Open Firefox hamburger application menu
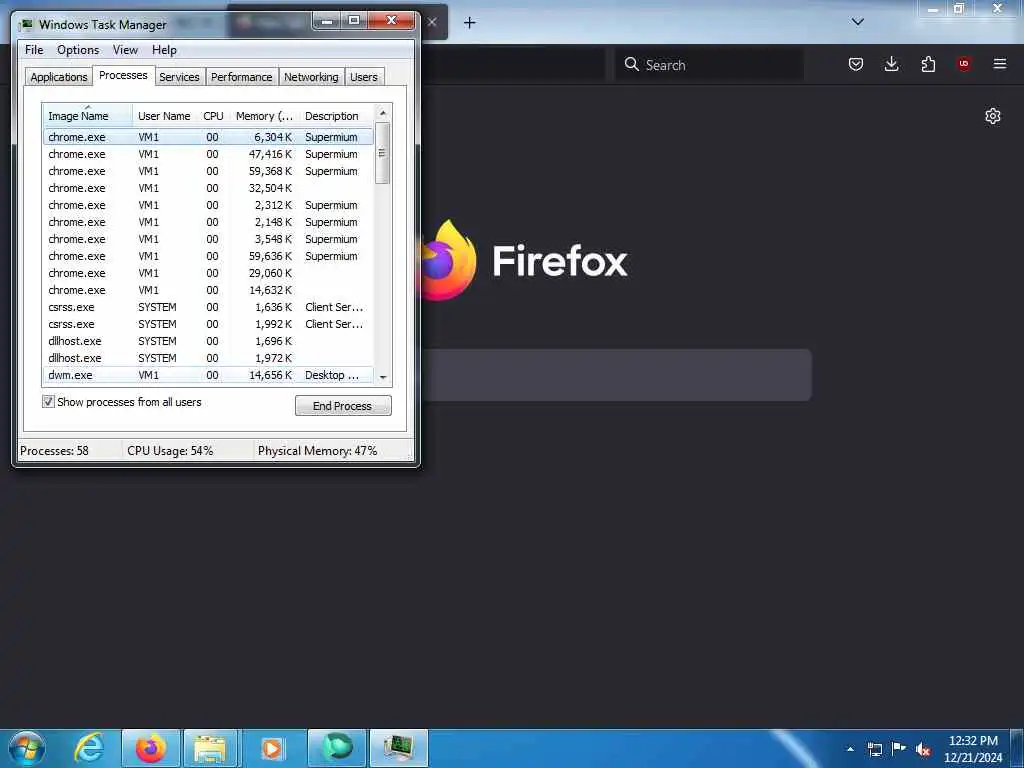This screenshot has width=1024, height=768. click(999, 64)
